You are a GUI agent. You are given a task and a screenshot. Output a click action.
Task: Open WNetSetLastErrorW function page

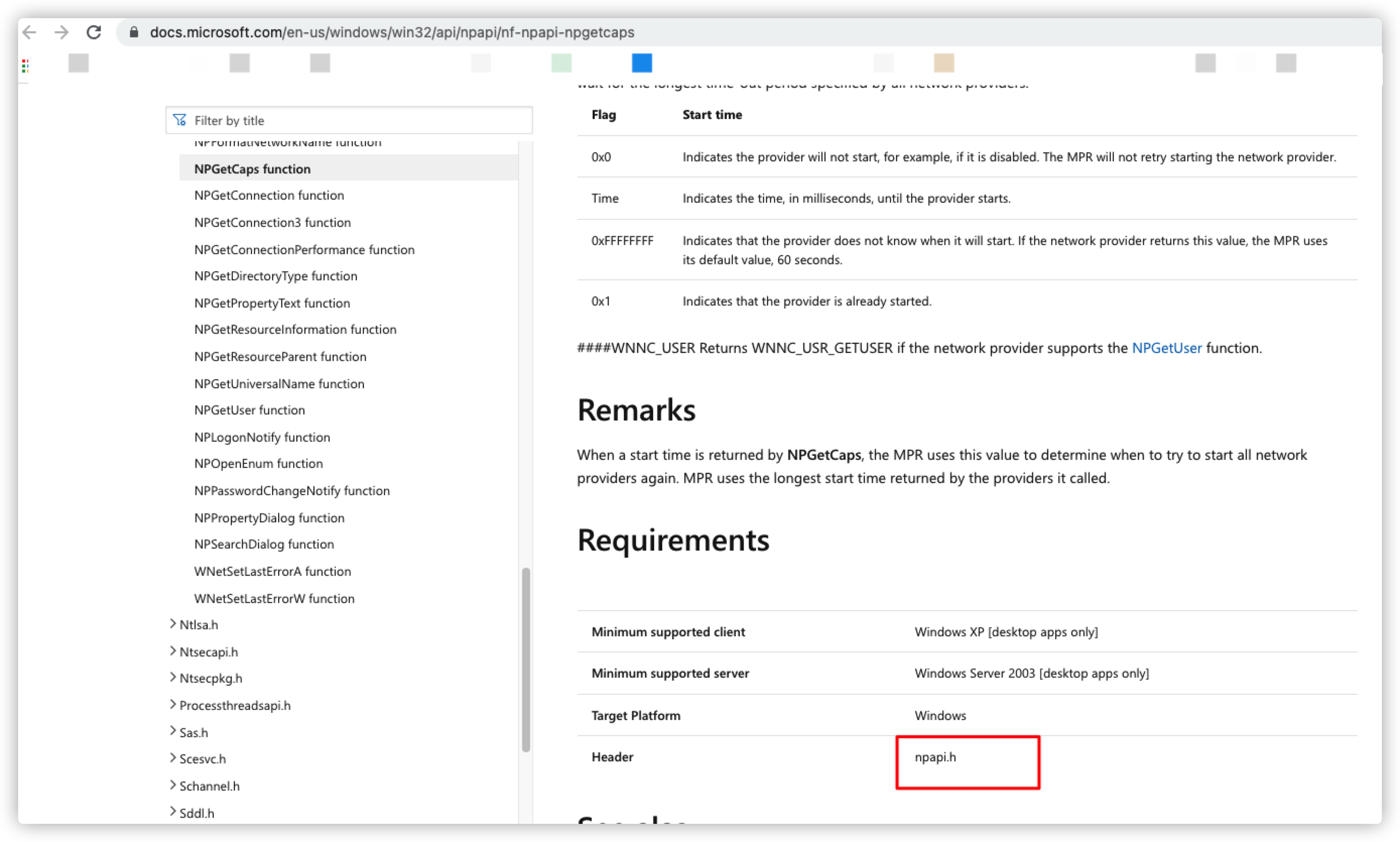click(x=274, y=598)
